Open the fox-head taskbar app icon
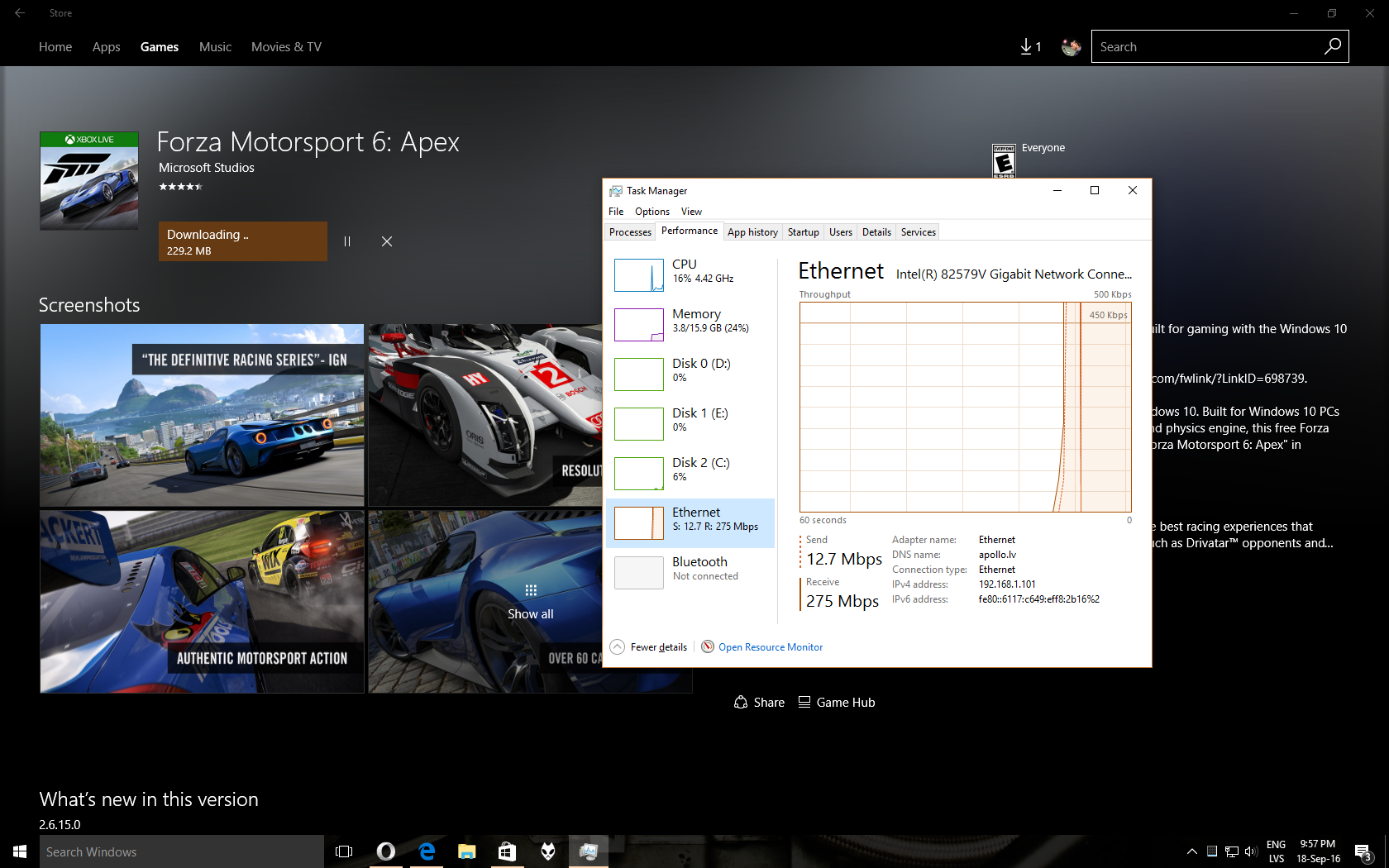The height and width of the screenshot is (868, 1389). pyautogui.click(x=547, y=851)
